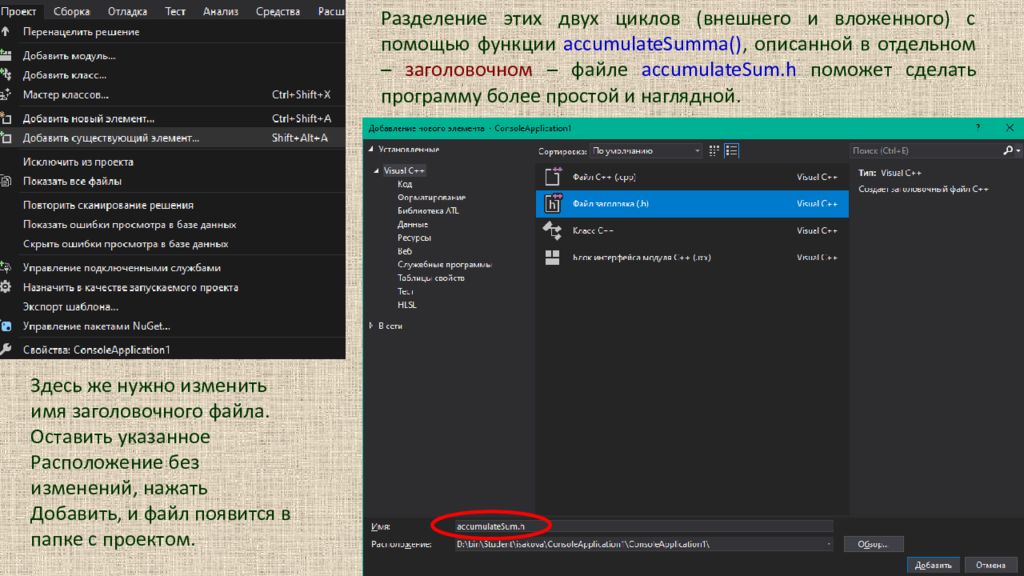Open the dialog help question mark

pyautogui.click(x=978, y=128)
